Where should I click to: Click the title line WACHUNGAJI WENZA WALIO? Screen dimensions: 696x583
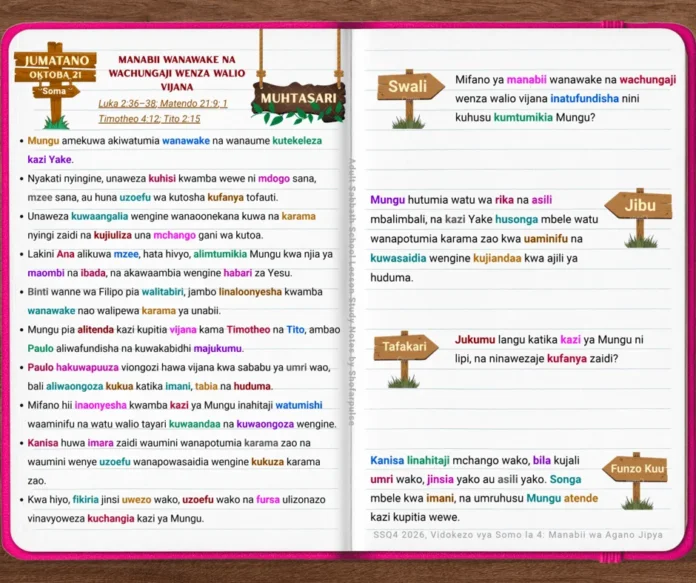tap(177, 73)
